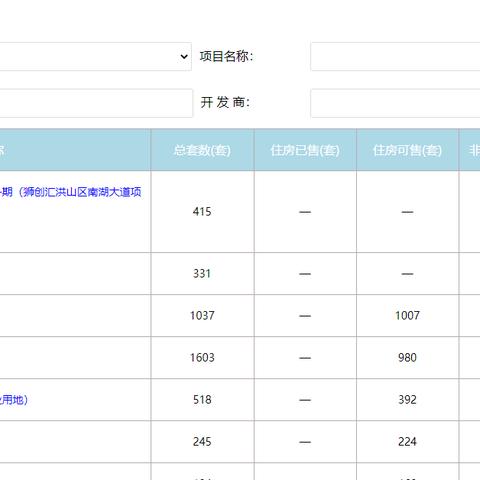Click the 开发商 input field
The width and height of the screenshot is (480, 480).
coord(395,103)
